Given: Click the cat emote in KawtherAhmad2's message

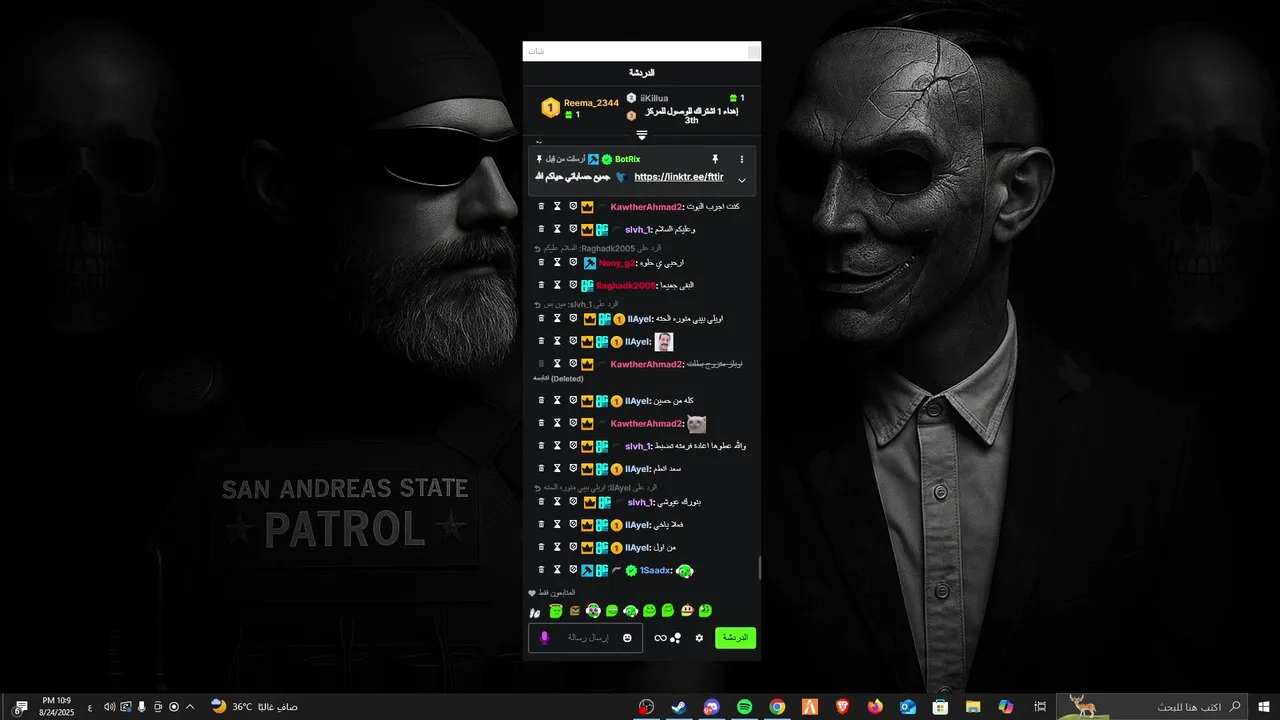Looking at the screenshot, I should [696, 424].
